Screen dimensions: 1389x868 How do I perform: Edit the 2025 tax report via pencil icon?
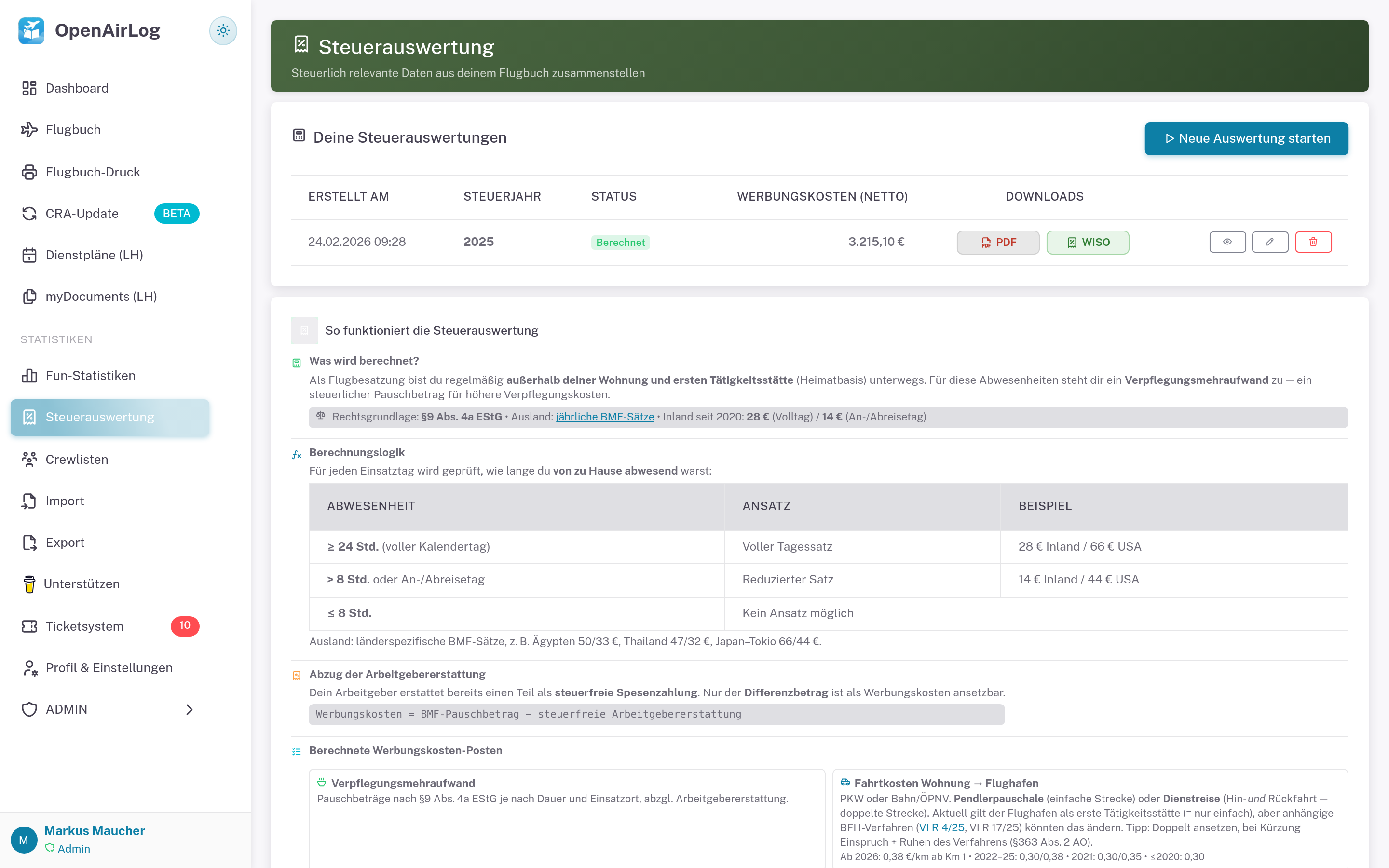point(1270,242)
